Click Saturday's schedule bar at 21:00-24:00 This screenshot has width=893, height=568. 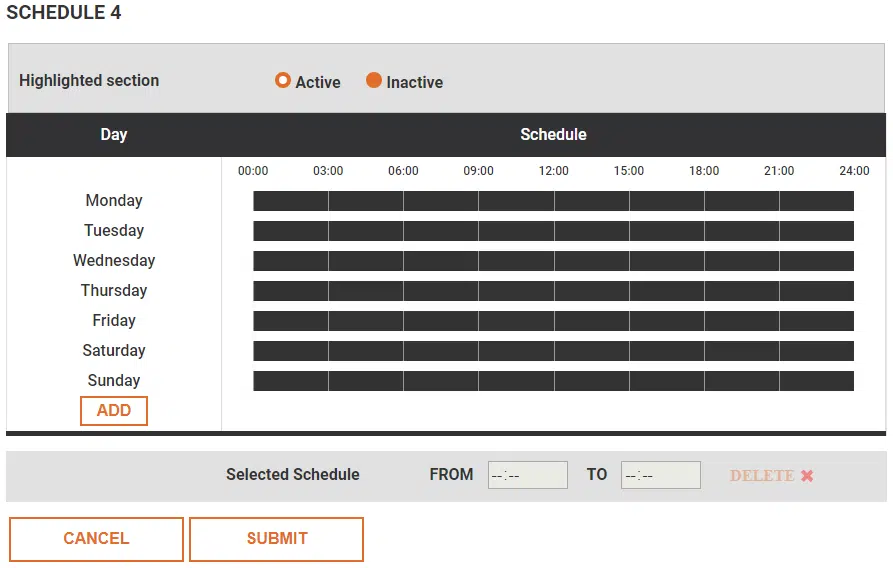(x=817, y=351)
